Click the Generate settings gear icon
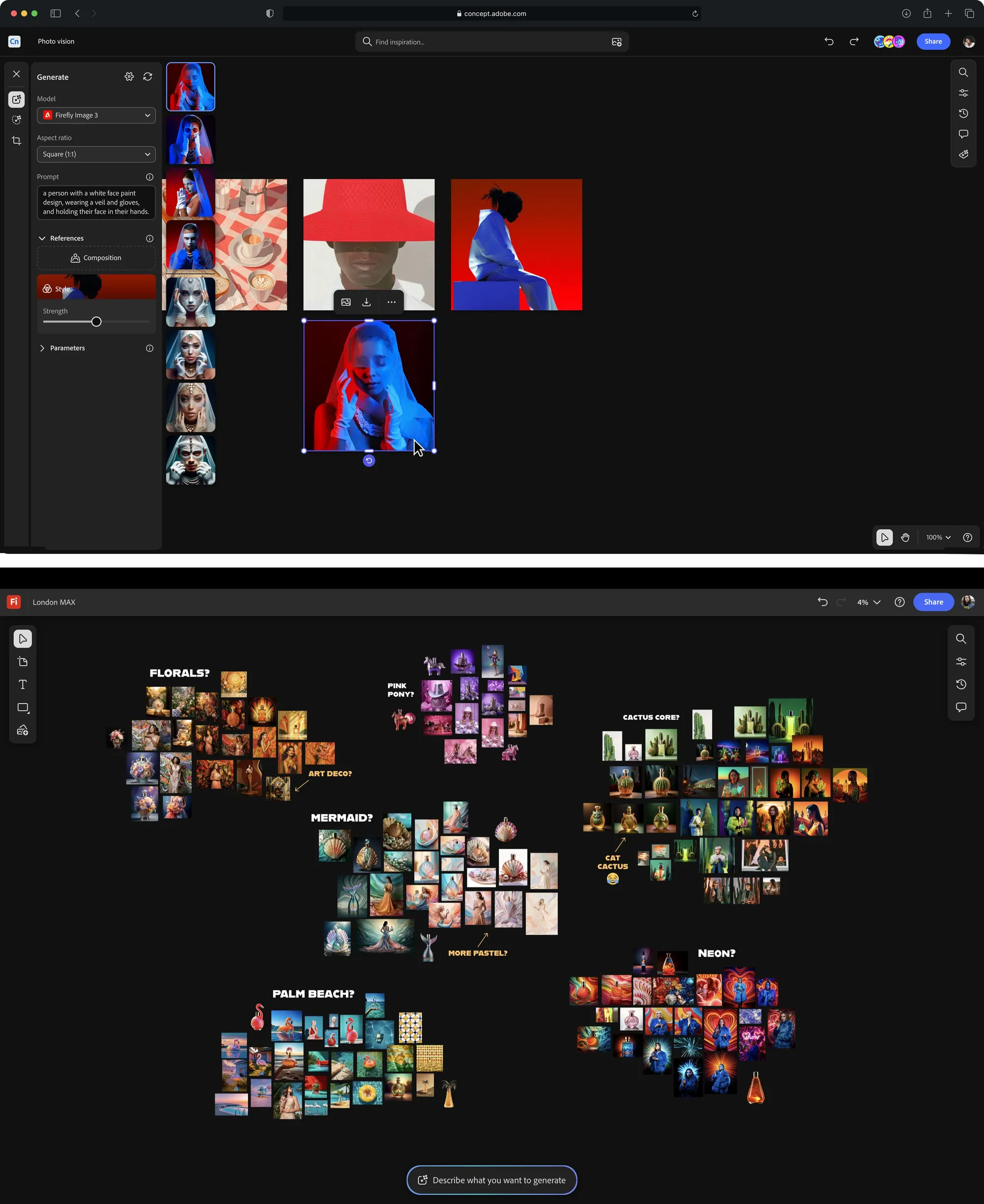The image size is (984, 1204). click(129, 77)
